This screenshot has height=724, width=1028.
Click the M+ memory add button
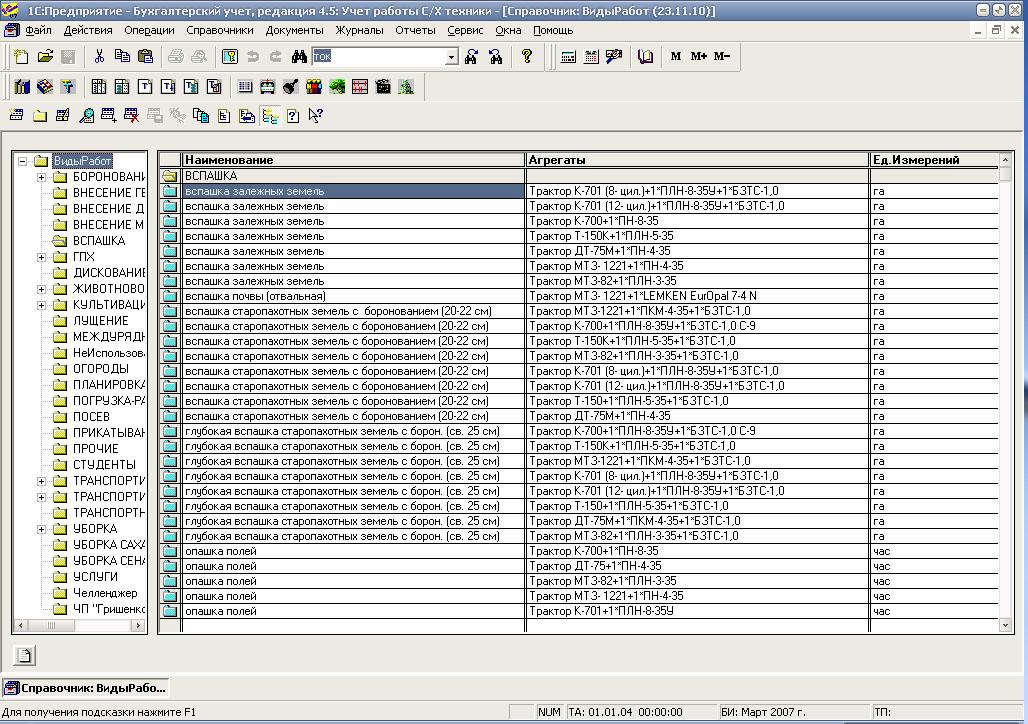click(x=698, y=56)
